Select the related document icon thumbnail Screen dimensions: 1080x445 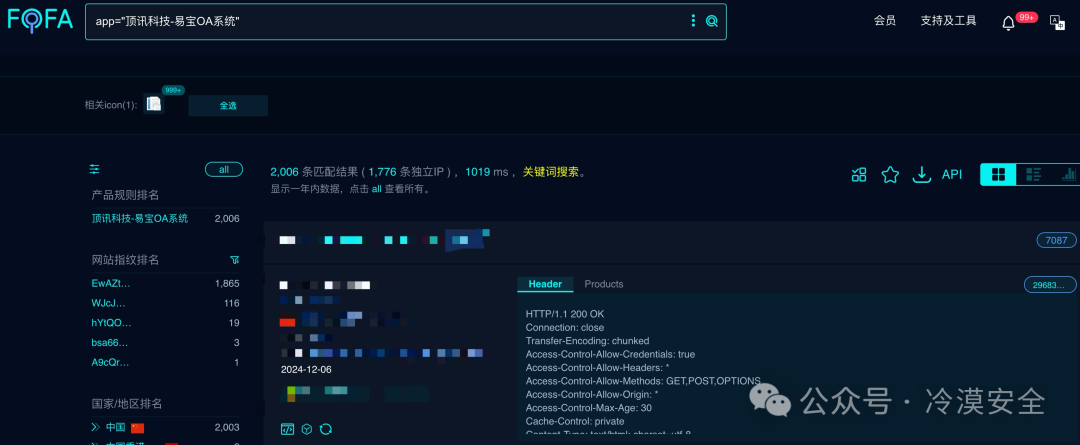point(154,105)
